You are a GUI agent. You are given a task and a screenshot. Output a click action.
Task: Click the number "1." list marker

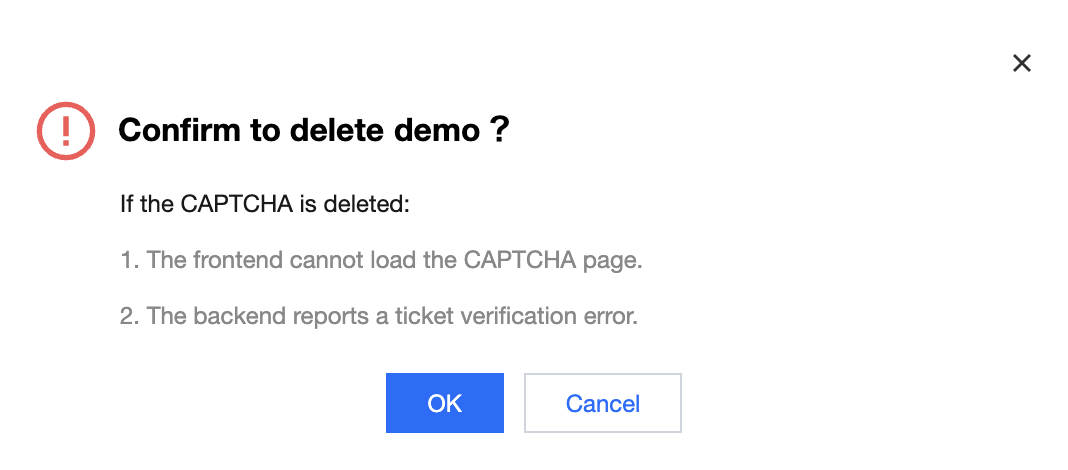point(129,261)
